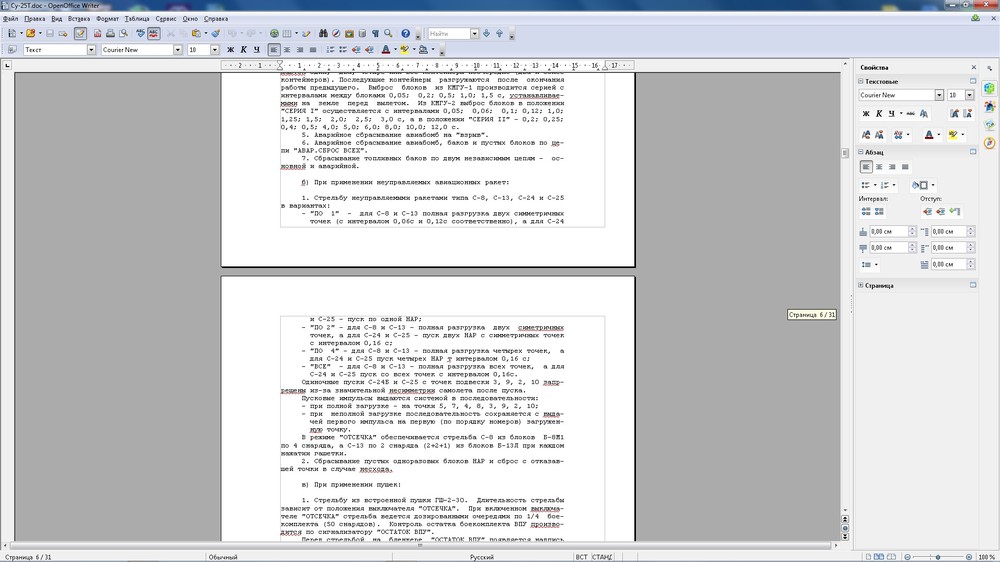Run the spelling and grammar check icon

click(140, 33)
